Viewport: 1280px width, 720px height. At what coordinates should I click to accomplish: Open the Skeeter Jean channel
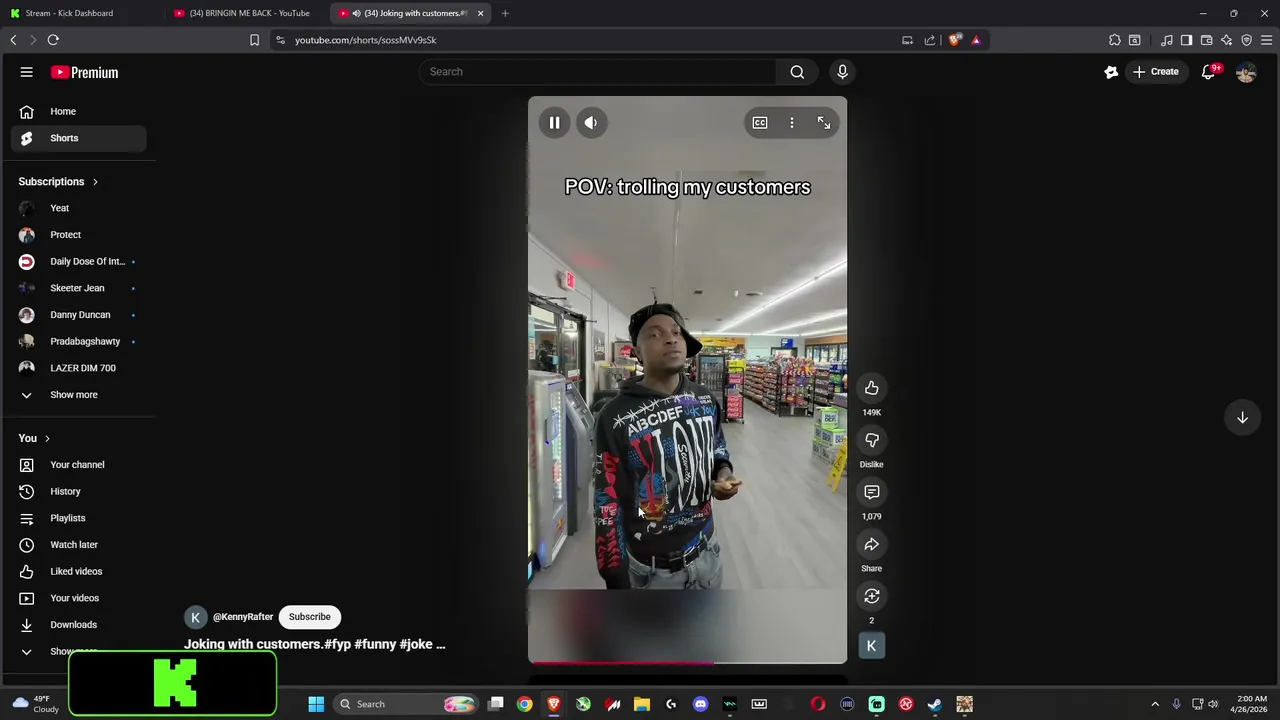click(x=79, y=288)
